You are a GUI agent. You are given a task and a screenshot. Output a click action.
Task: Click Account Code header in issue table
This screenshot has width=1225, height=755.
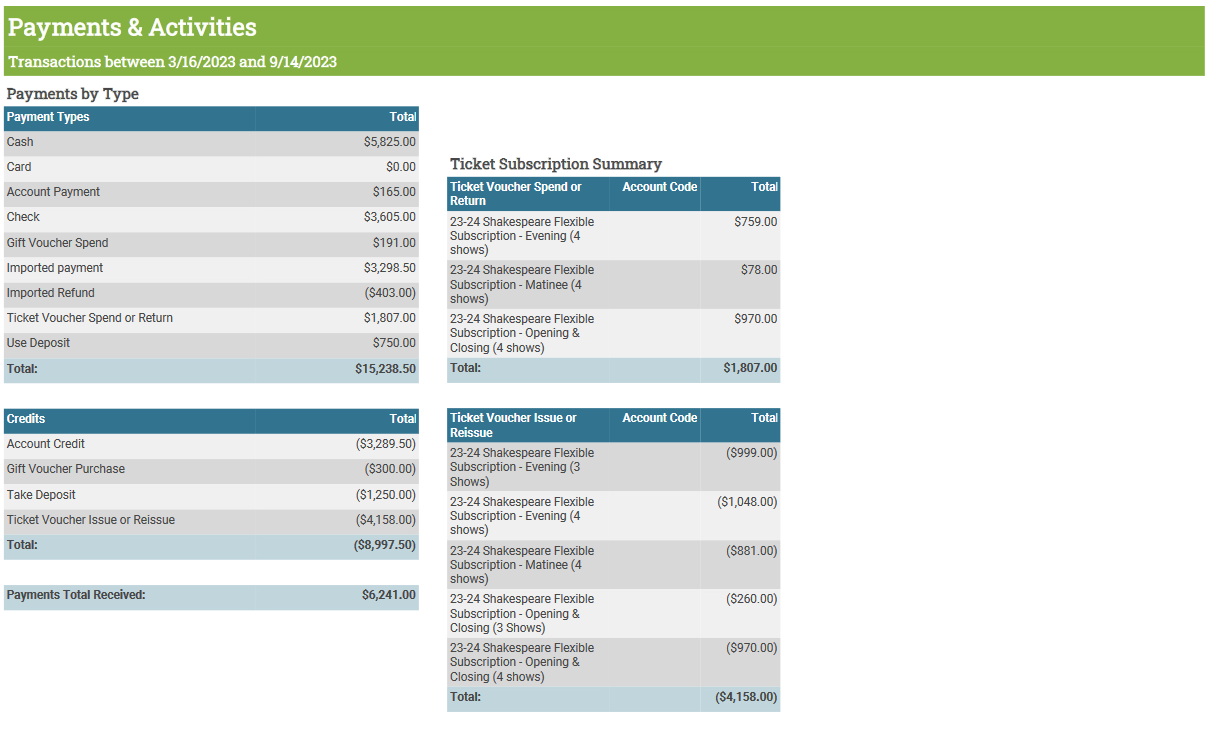pos(660,418)
